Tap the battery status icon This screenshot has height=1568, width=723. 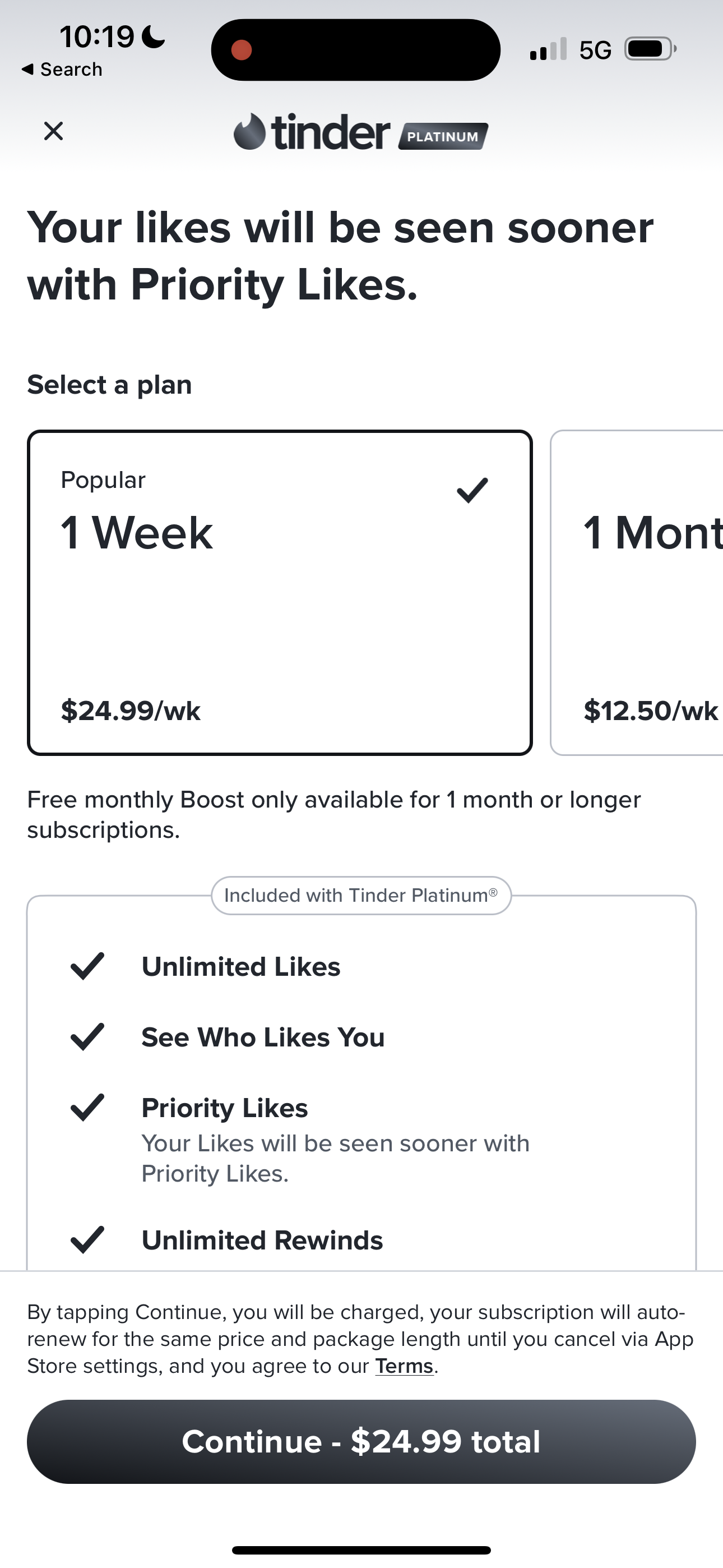(x=650, y=49)
